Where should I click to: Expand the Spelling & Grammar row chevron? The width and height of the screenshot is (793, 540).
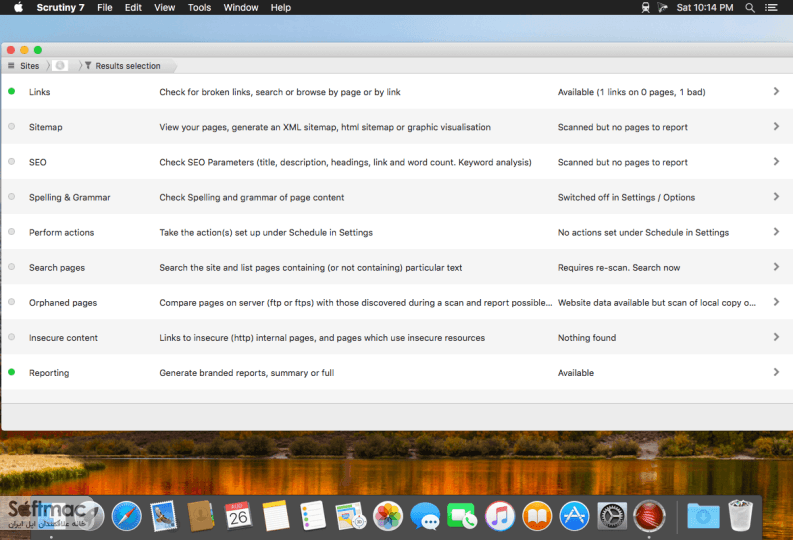(776, 196)
